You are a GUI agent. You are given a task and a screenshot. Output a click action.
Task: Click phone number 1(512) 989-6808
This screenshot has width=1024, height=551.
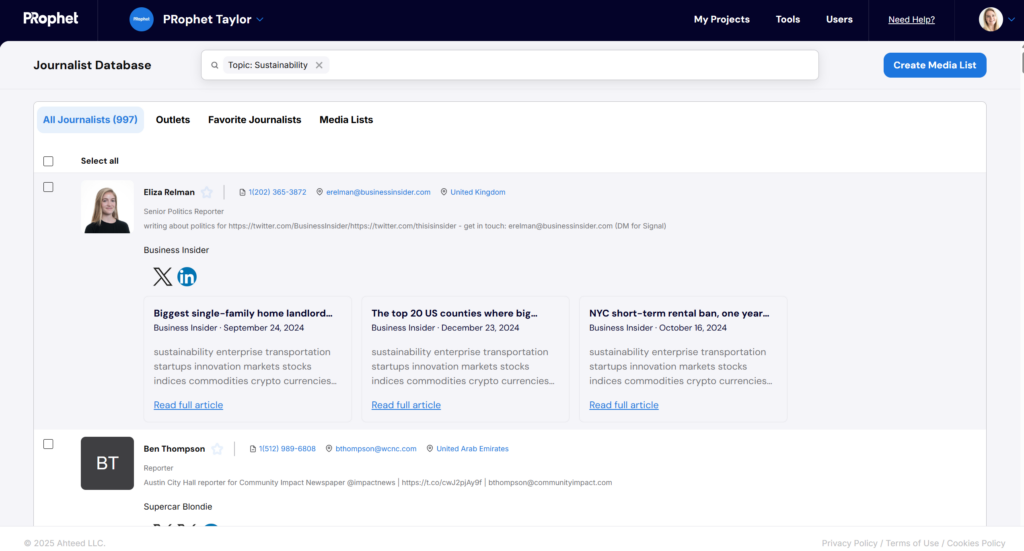pos(287,449)
